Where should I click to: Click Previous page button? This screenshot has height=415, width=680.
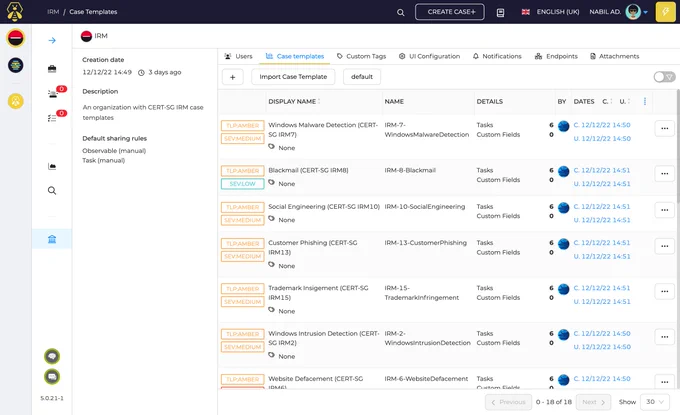(x=508, y=402)
